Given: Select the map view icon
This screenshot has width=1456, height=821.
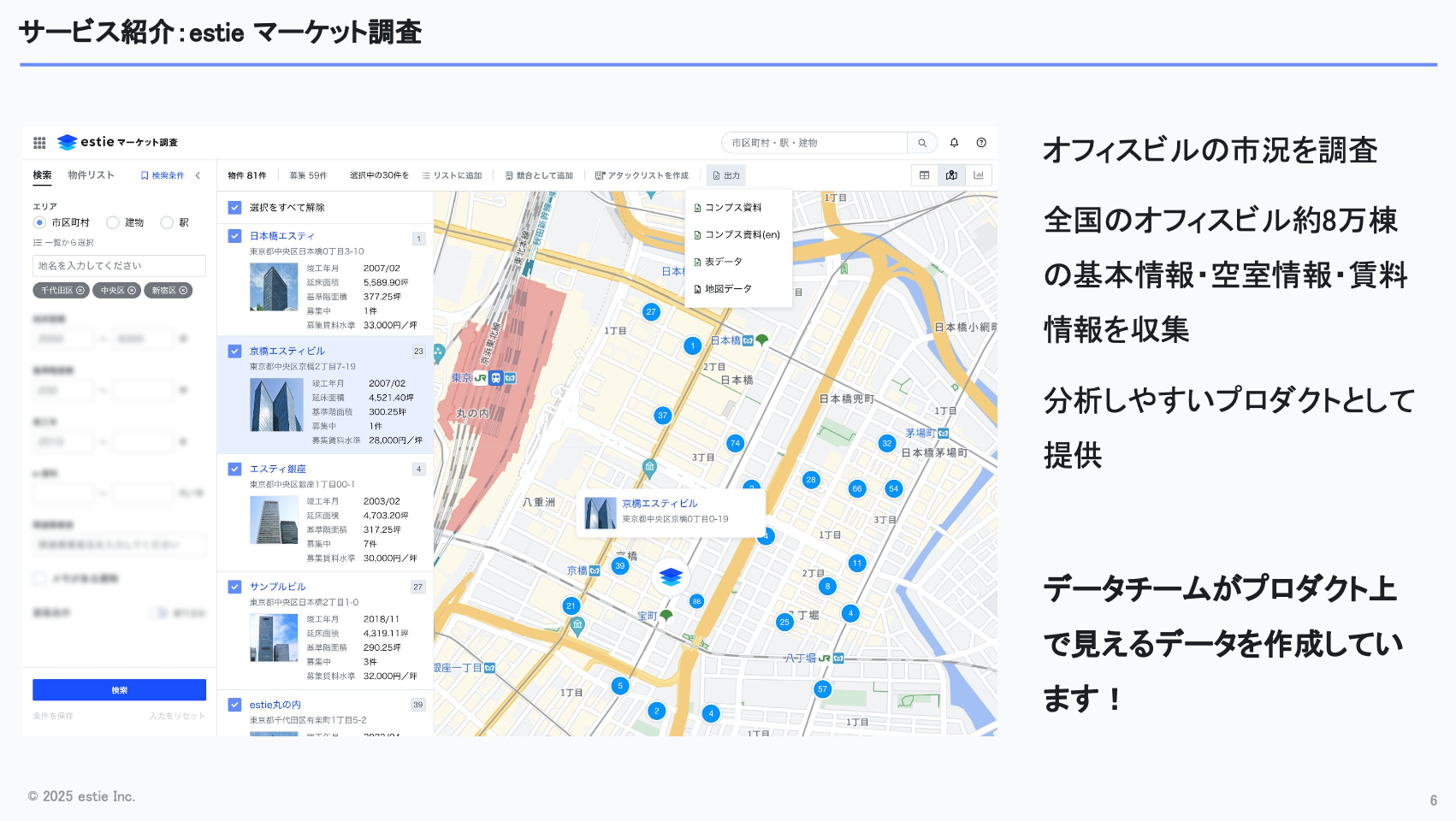Looking at the screenshot, I should coord(951,175).
